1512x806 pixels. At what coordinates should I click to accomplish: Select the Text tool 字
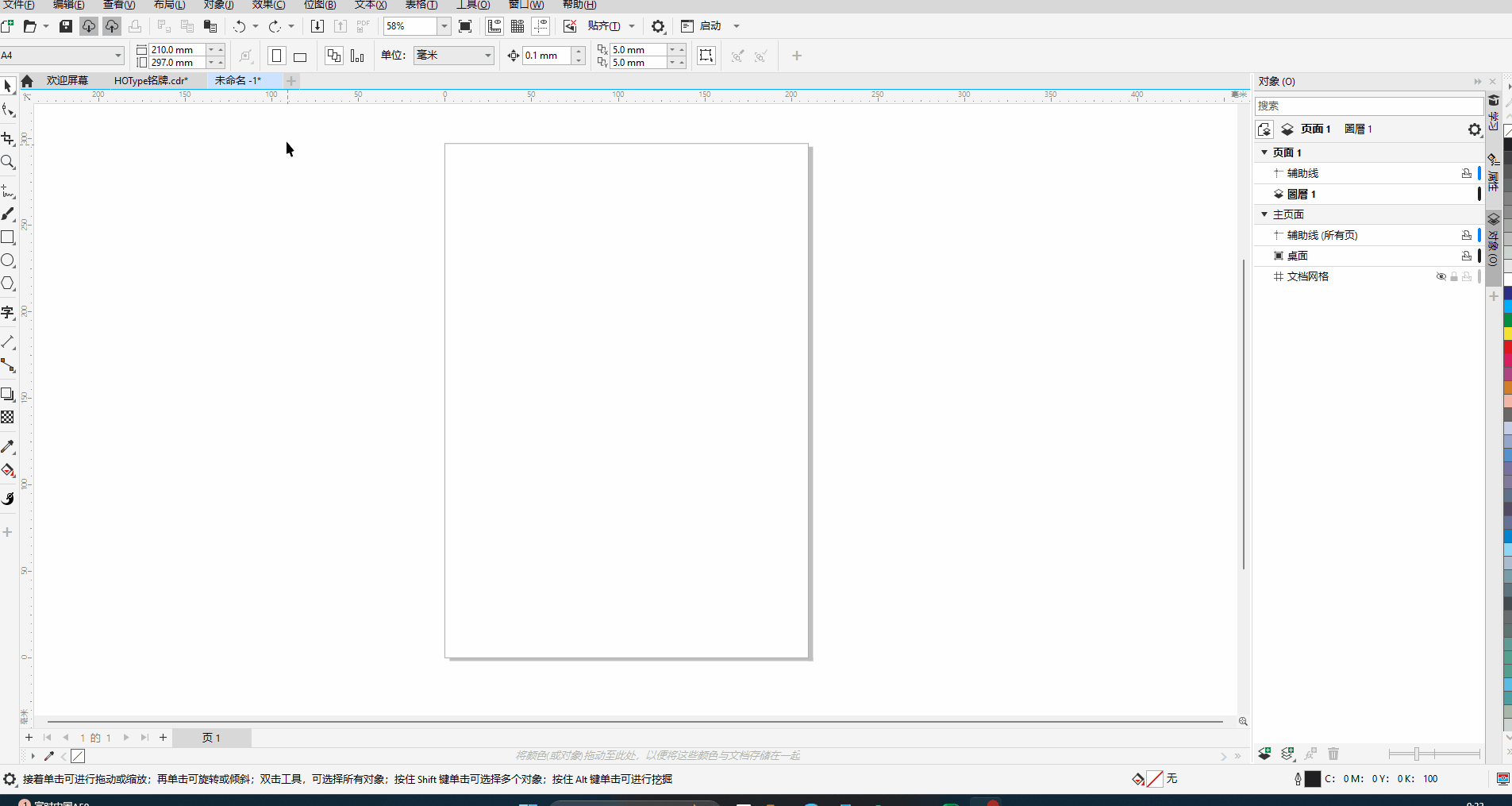click(x=8, y=313)
